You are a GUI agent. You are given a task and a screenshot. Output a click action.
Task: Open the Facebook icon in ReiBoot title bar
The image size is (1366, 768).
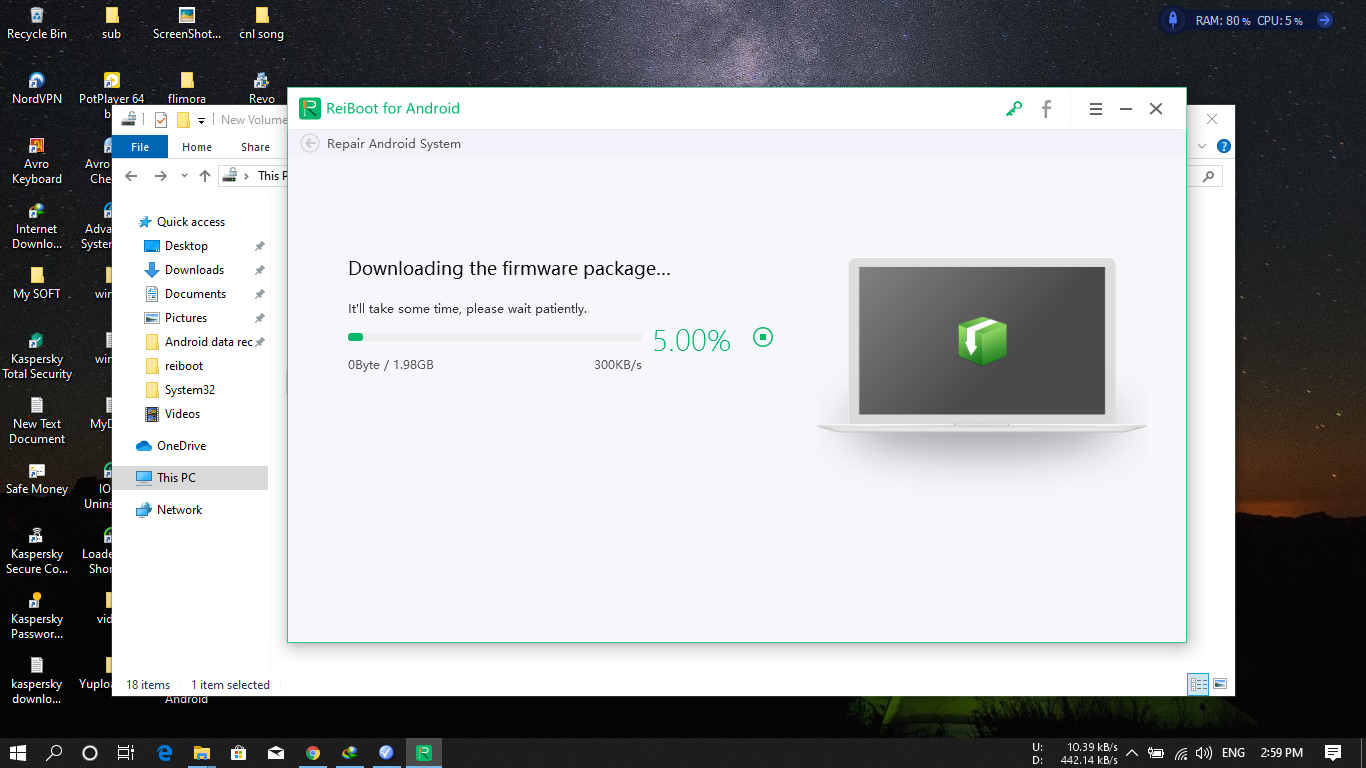[1046, 109]
